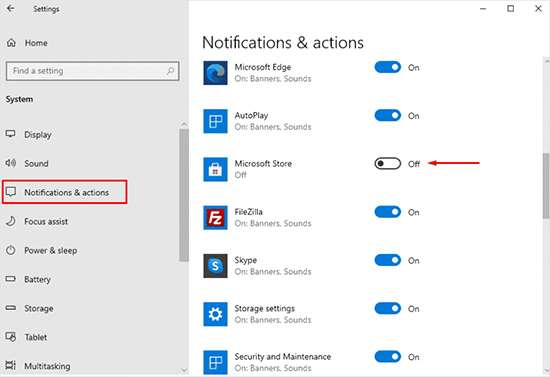The width and height of the screenshot is (550, 377).
Task: Click the Skype app icon
Action: coord(215,266)
